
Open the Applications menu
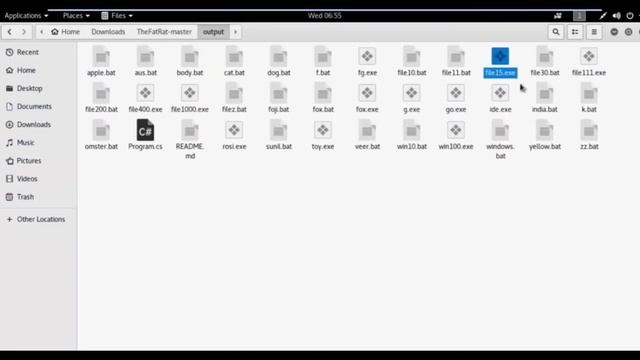(26, 16)
